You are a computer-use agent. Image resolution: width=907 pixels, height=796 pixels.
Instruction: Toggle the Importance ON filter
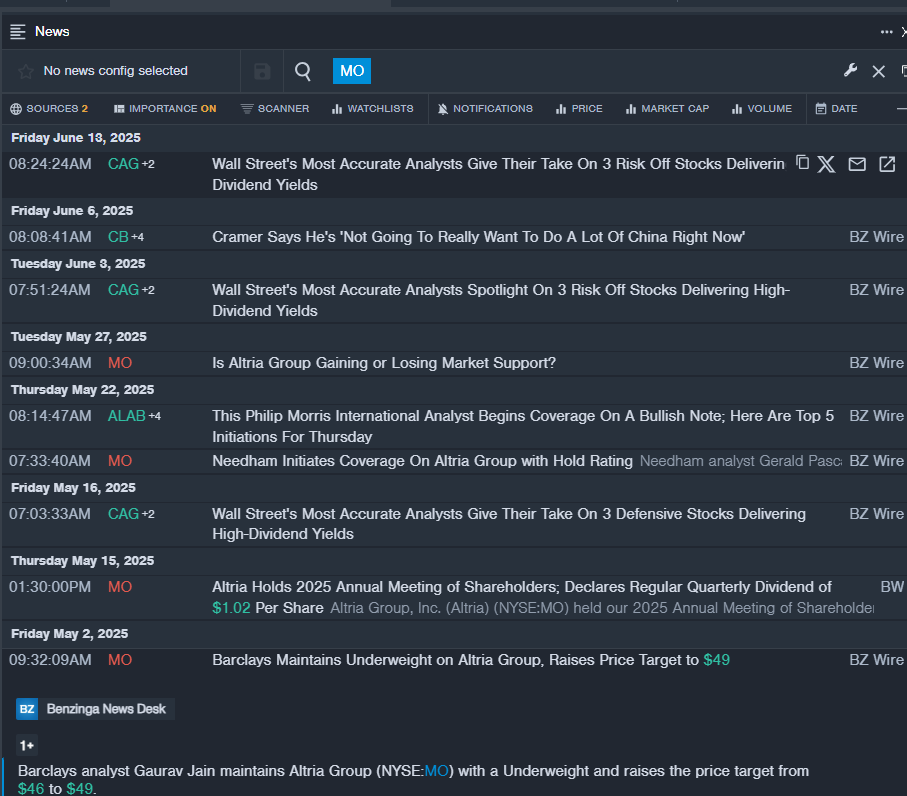coord(165,109)
